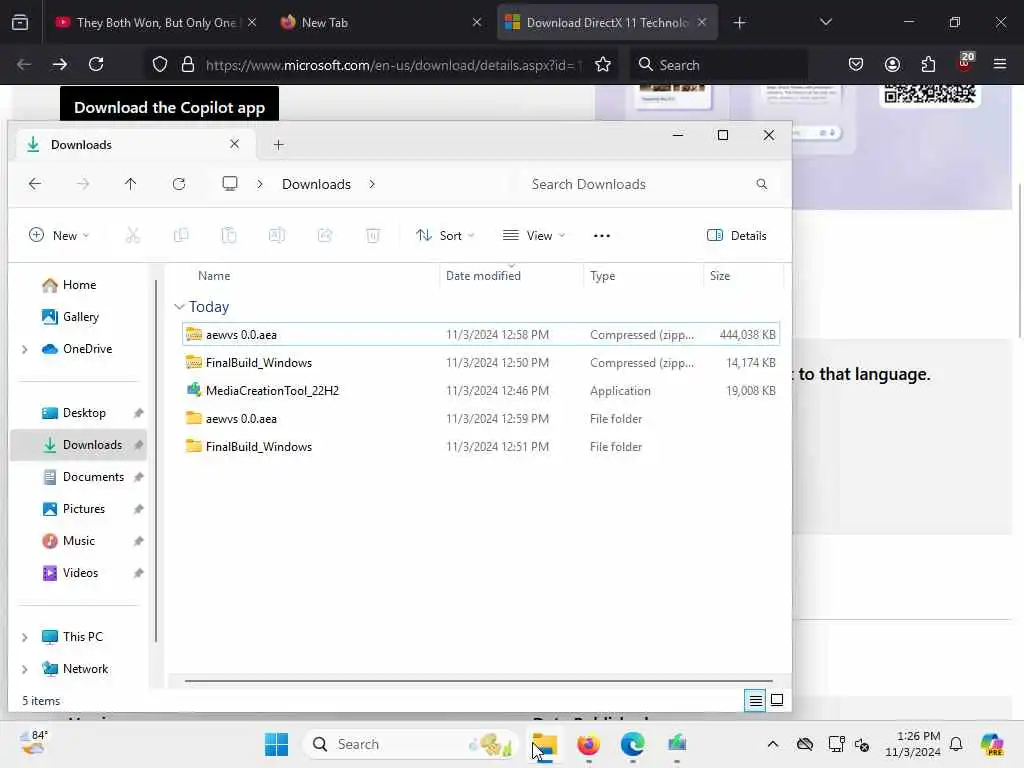Open Home in the navigation pane
The height and width of the screenshot is (768, 1024).
click(78, 285)
